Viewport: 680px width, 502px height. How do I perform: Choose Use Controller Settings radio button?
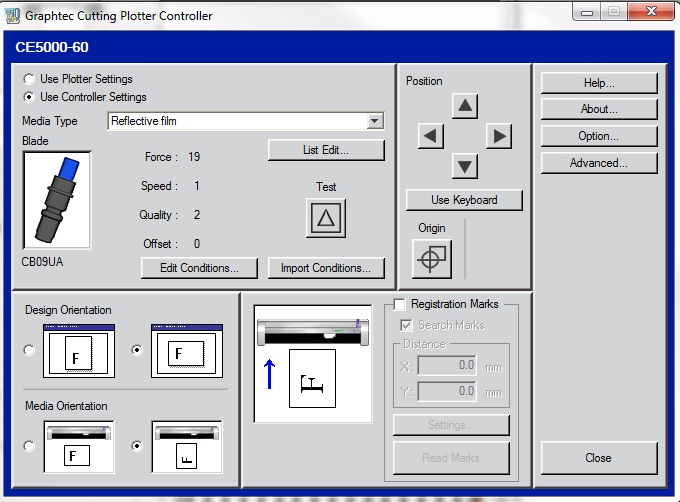pyautogui.click(x=29, y=97)
